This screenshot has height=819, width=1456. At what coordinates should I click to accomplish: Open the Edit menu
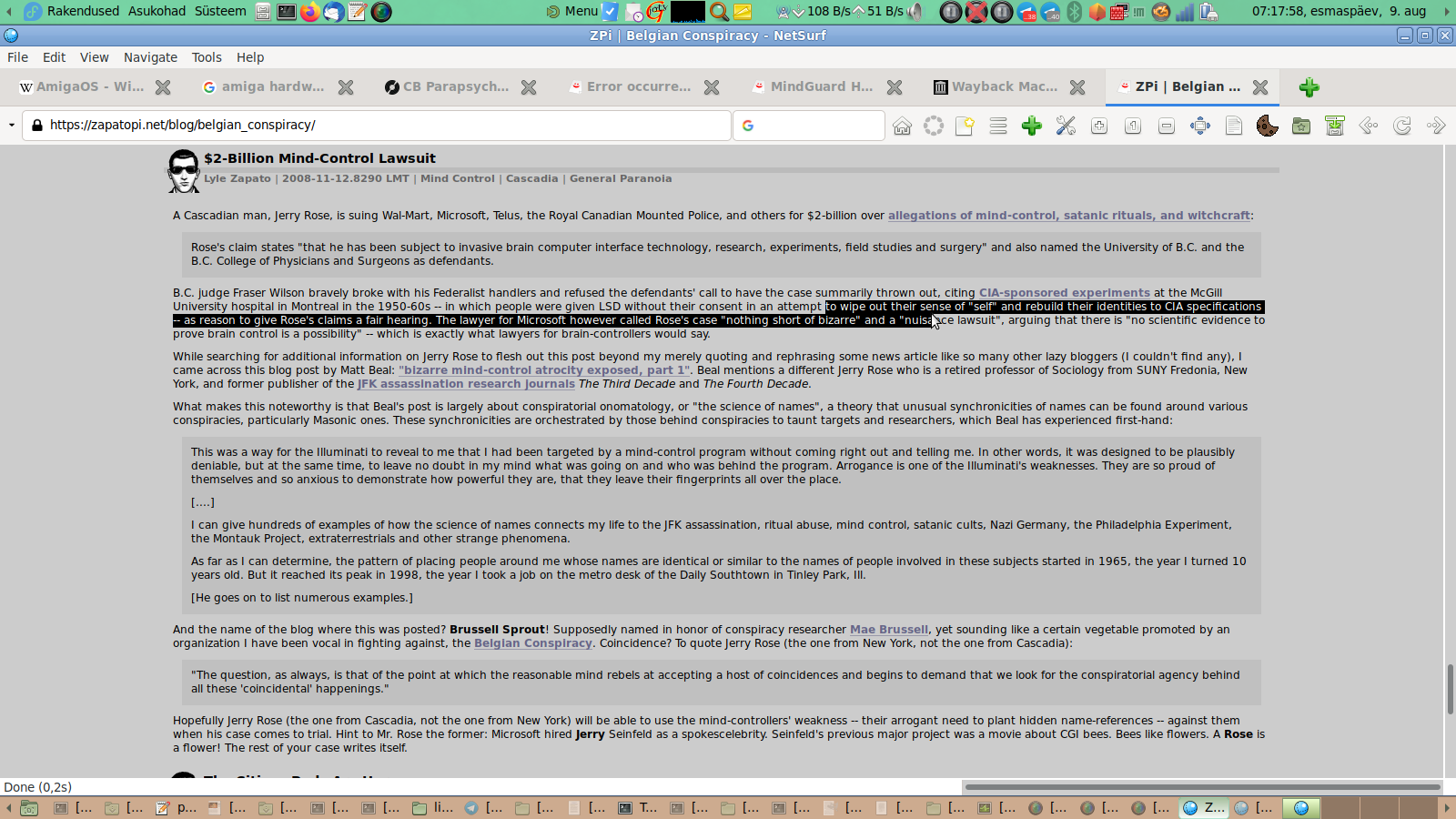pyautogui.click(x=55, y=57)
